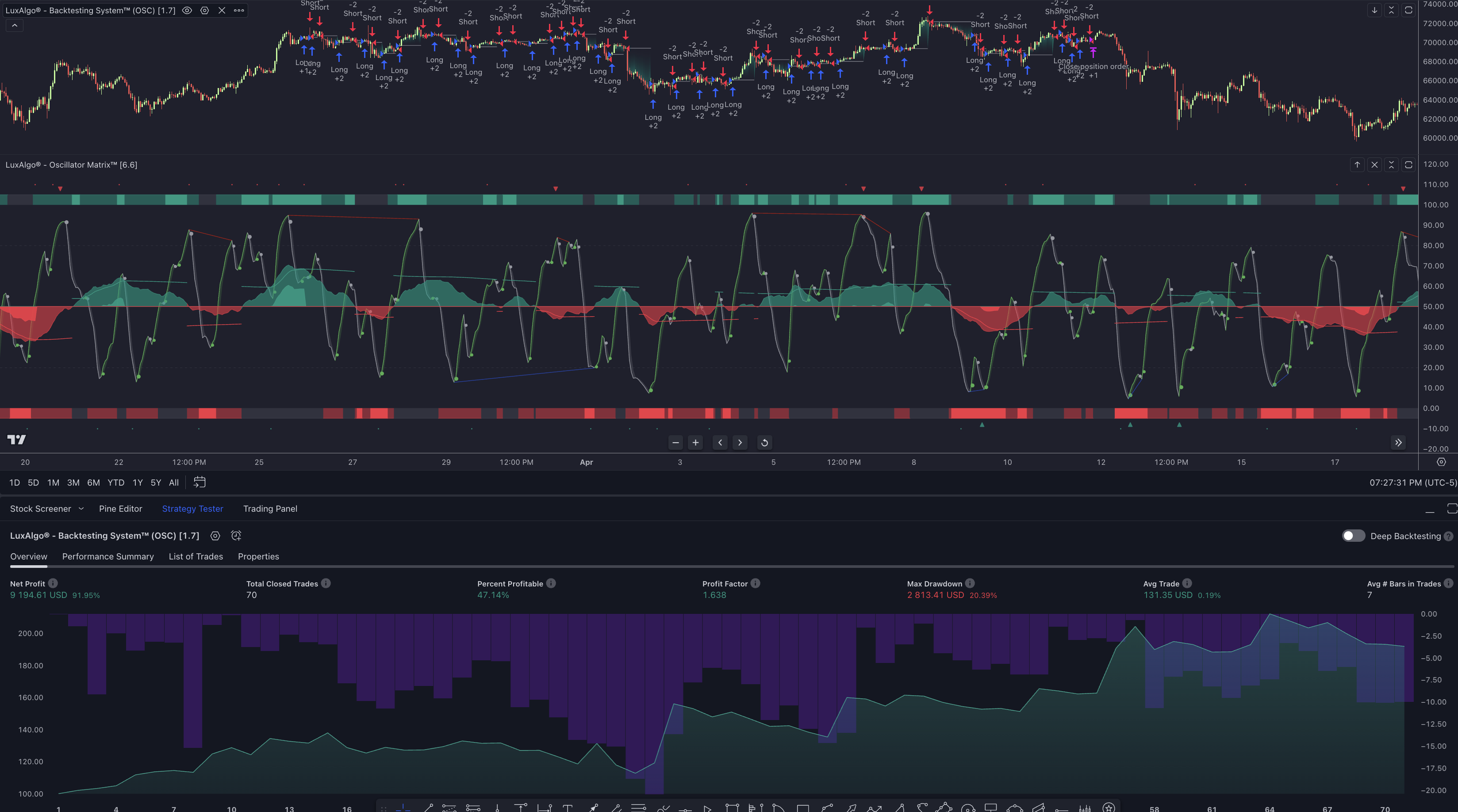
Task: Reset the chart view
Action: point(765,443)
